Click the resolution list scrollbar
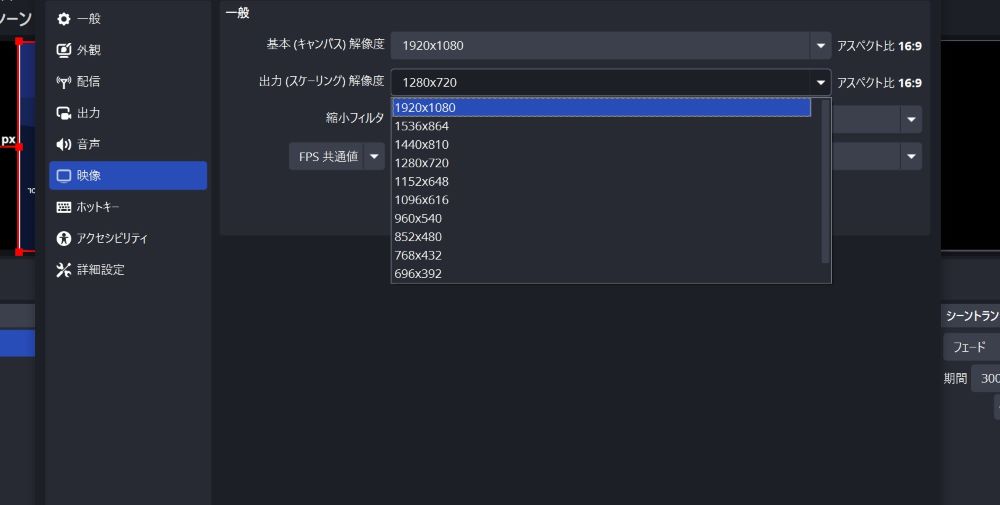The image size is (1000, 505). 825,181
